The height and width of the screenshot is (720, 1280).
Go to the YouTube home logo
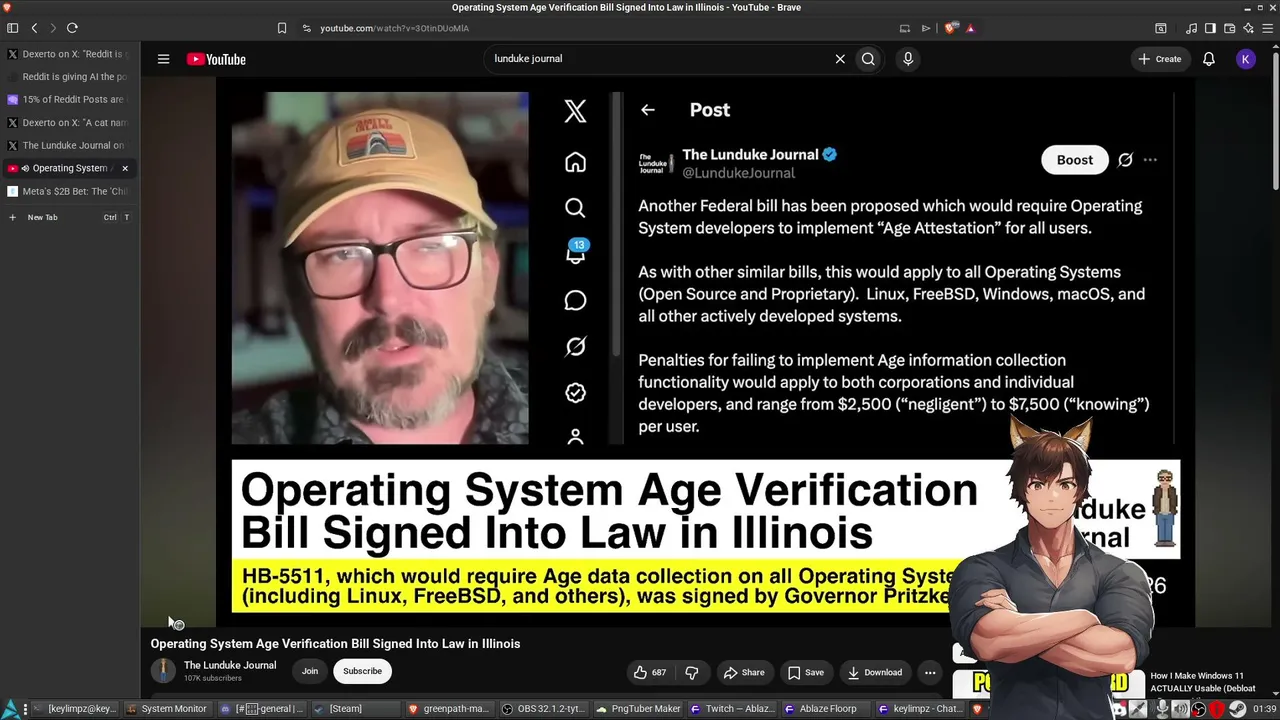(x=216, y=59)
